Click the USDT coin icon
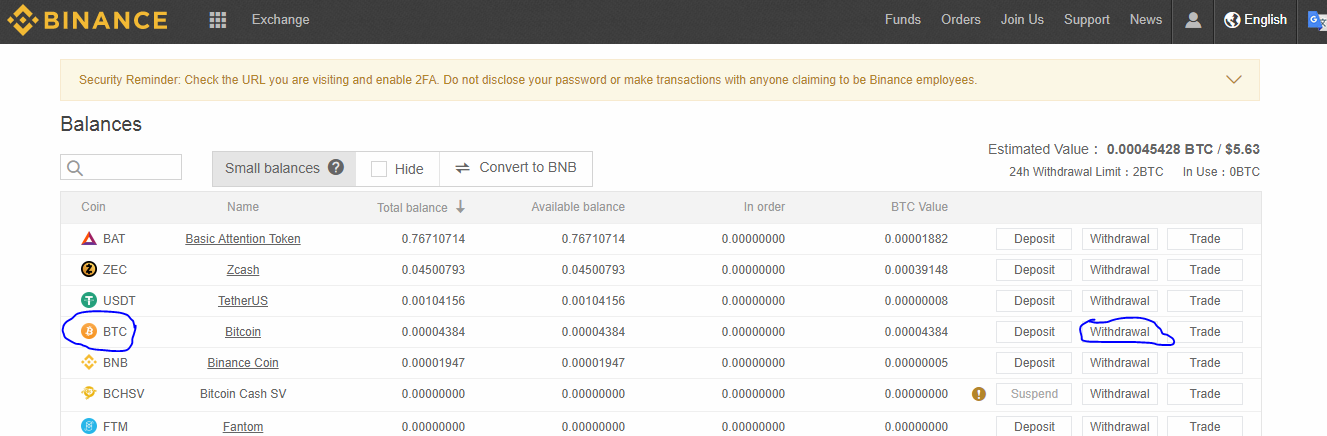The image size is (1327, 436). click(x=88, y=301)
